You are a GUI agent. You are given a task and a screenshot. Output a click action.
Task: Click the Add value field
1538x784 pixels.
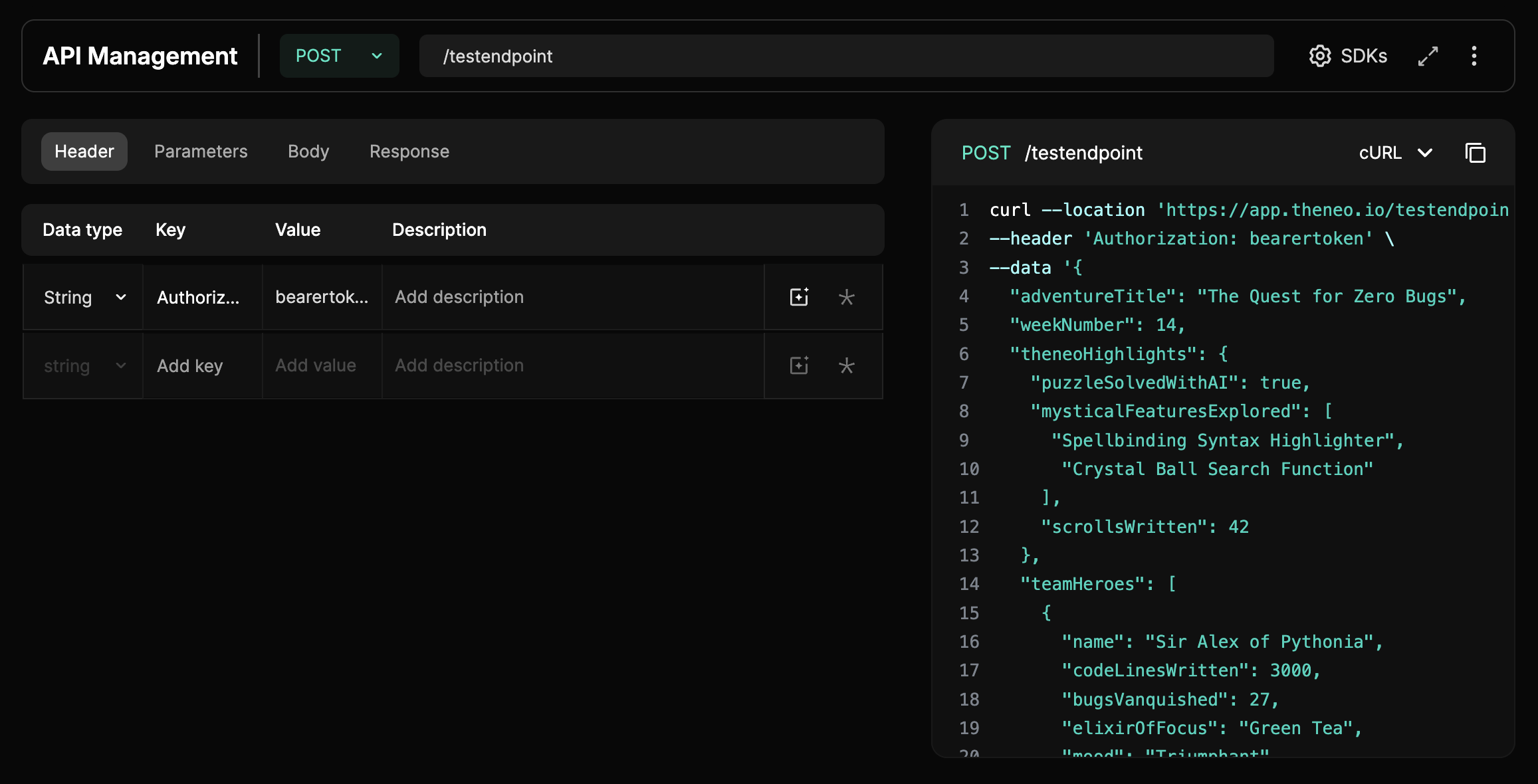click(322, 365)
